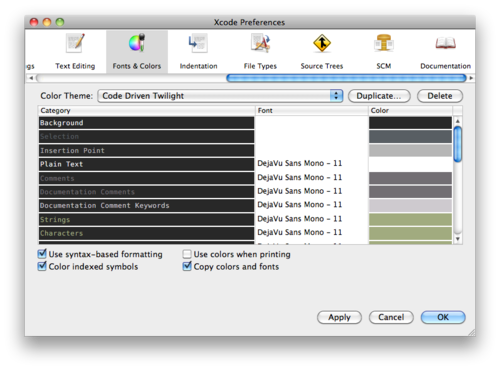The height and width of the screenshot is (370, 500).
Task: Click the Comments font cell
Action: [312, 177]
